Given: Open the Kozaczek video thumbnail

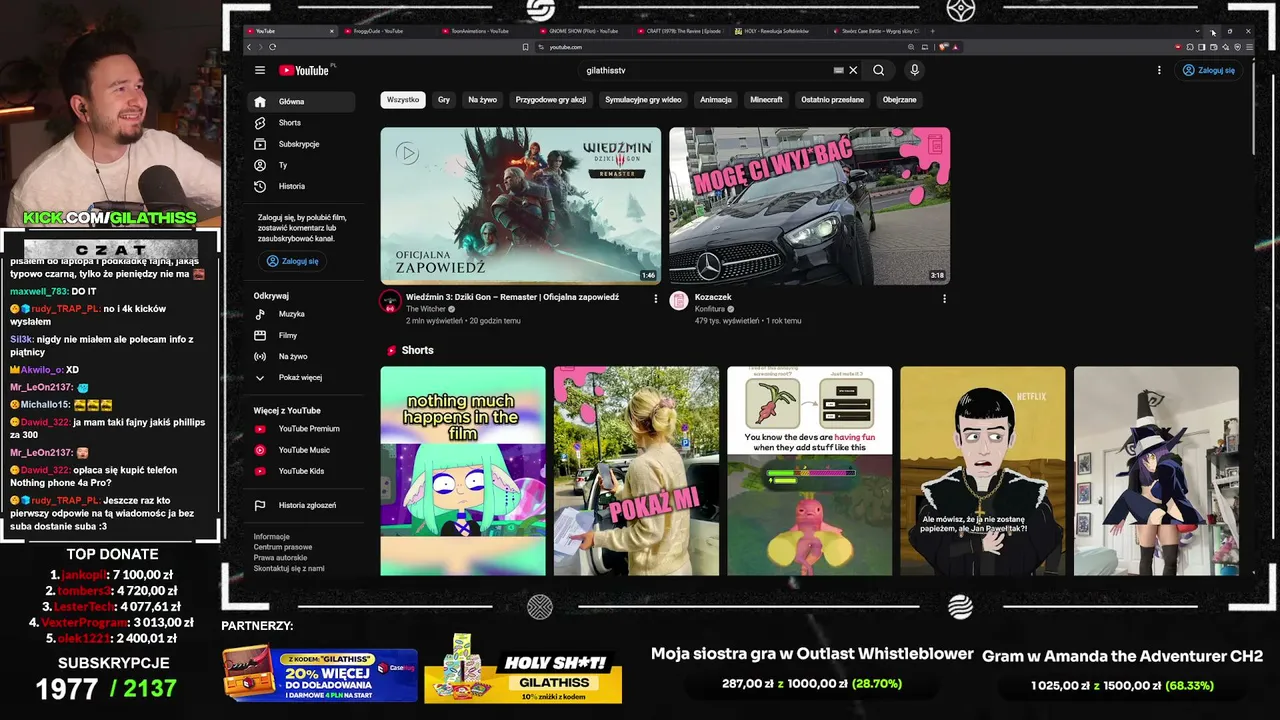Looking at the screenshot, I should (809, 206).
